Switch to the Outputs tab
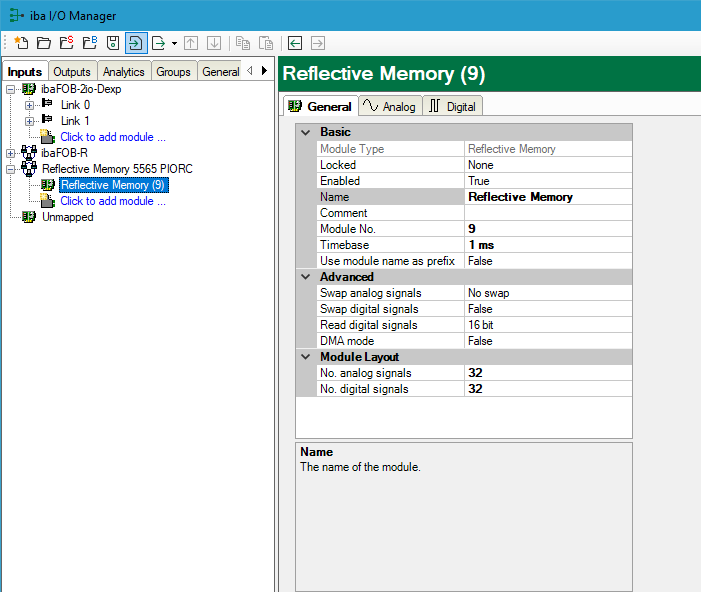 coord(72,72)
